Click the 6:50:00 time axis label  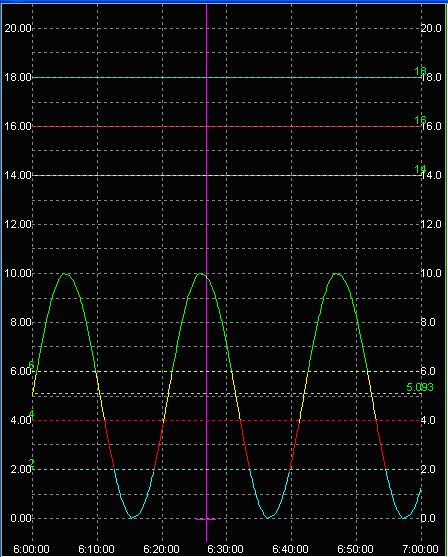click(355, 549)
